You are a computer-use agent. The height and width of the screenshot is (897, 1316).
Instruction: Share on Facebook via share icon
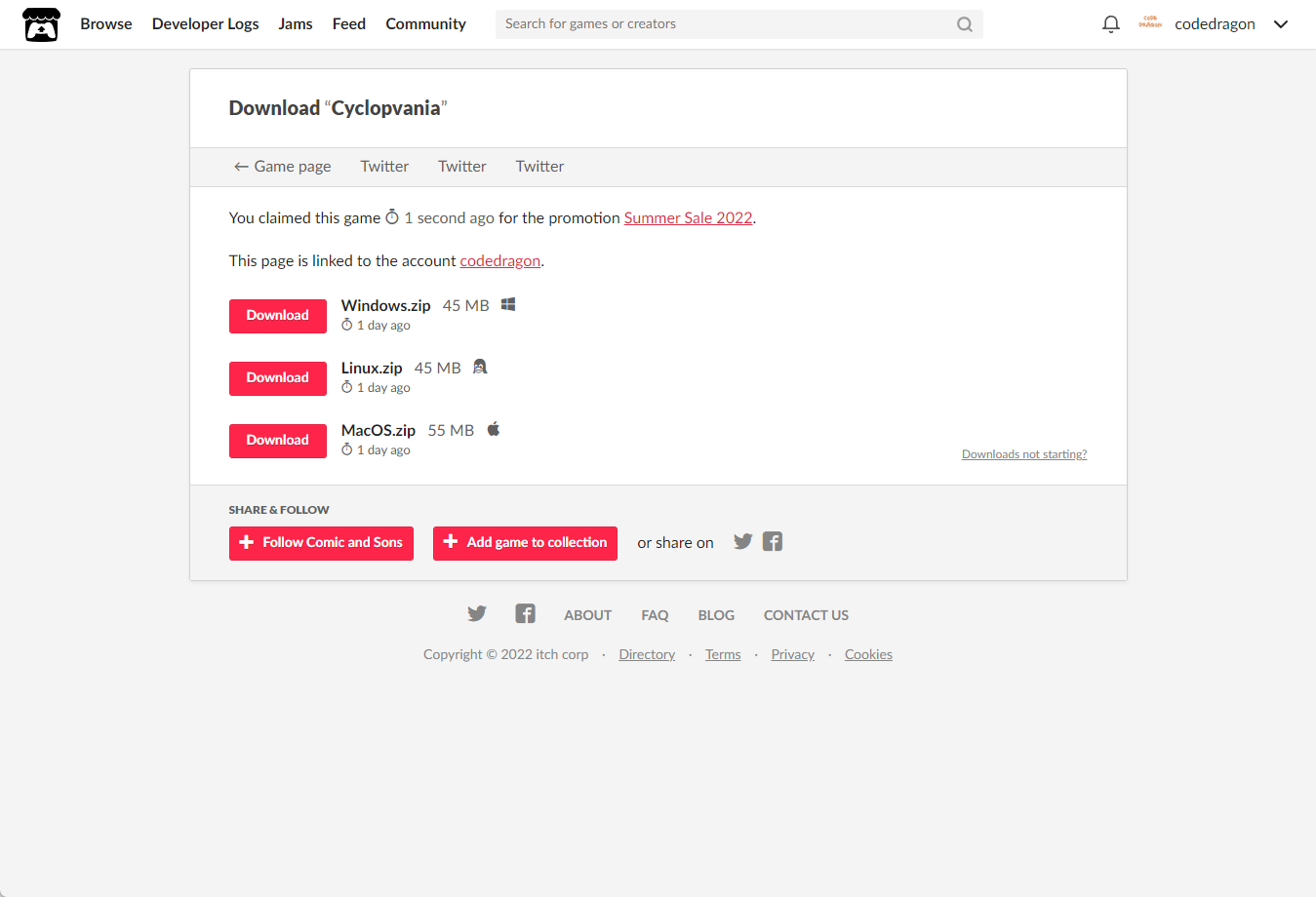773,541
